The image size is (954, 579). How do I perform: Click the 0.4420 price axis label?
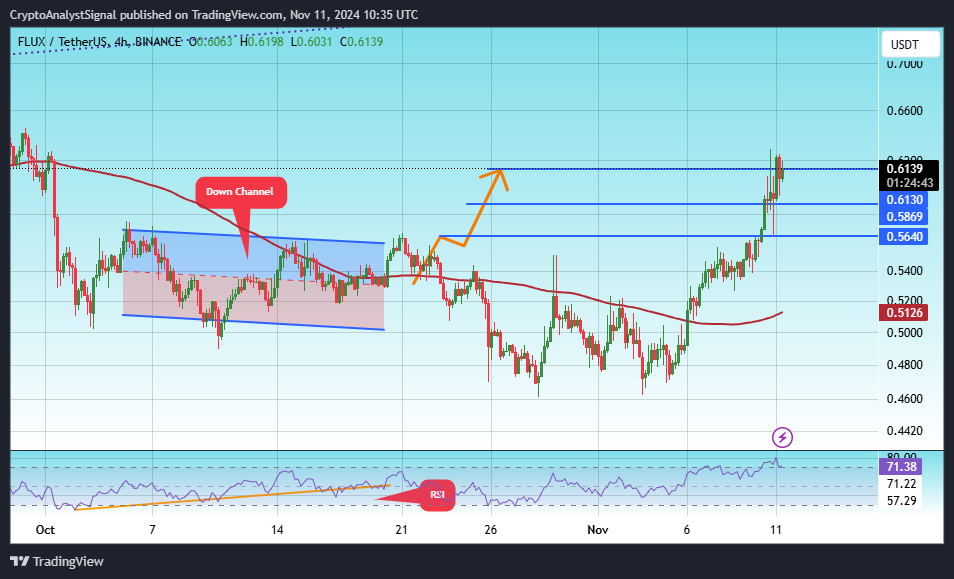point(905,431)
